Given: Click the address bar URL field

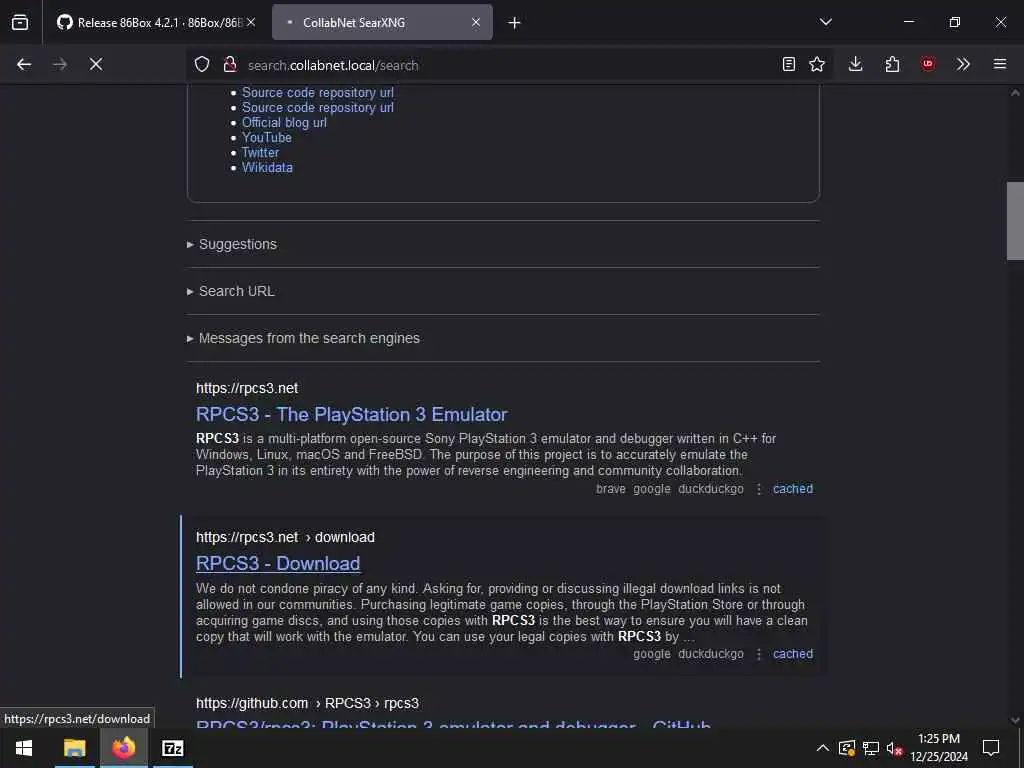Looking at the screenshot, I should (509, 65).
